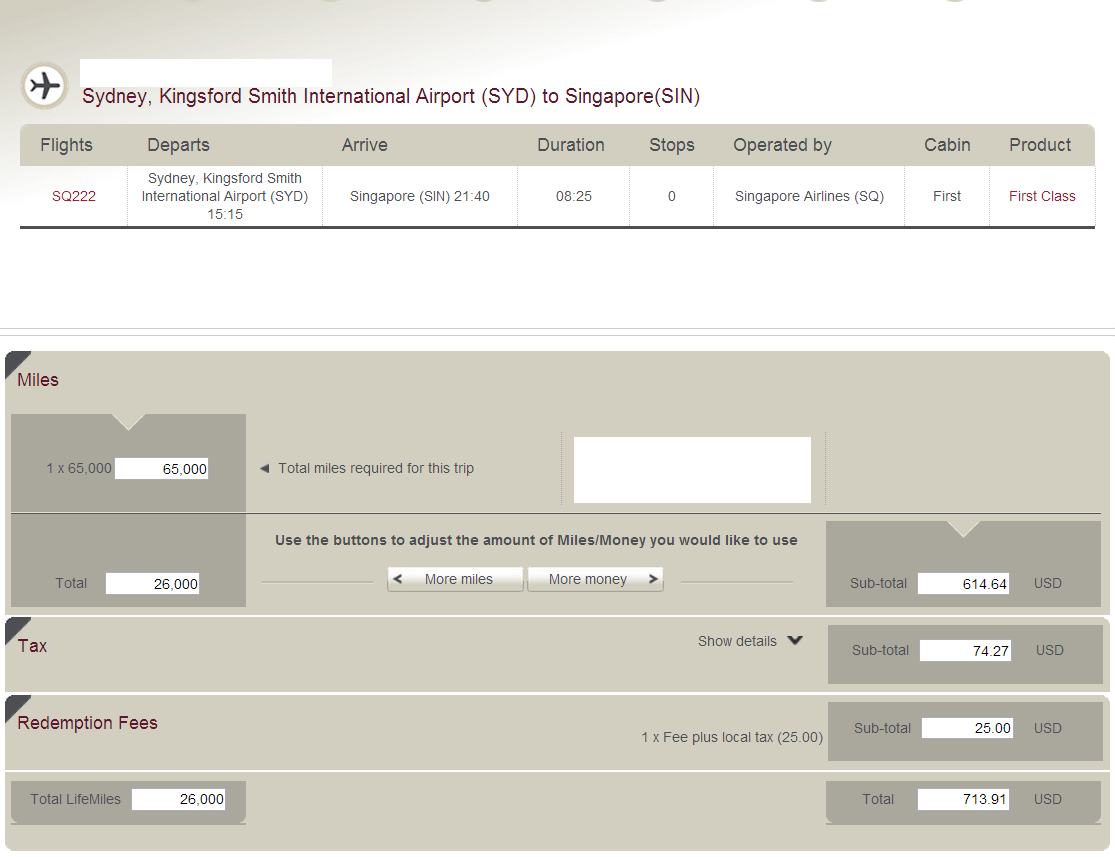
Task: Select the tax sub-total 74.27 field
Action: tap(965, 651)
